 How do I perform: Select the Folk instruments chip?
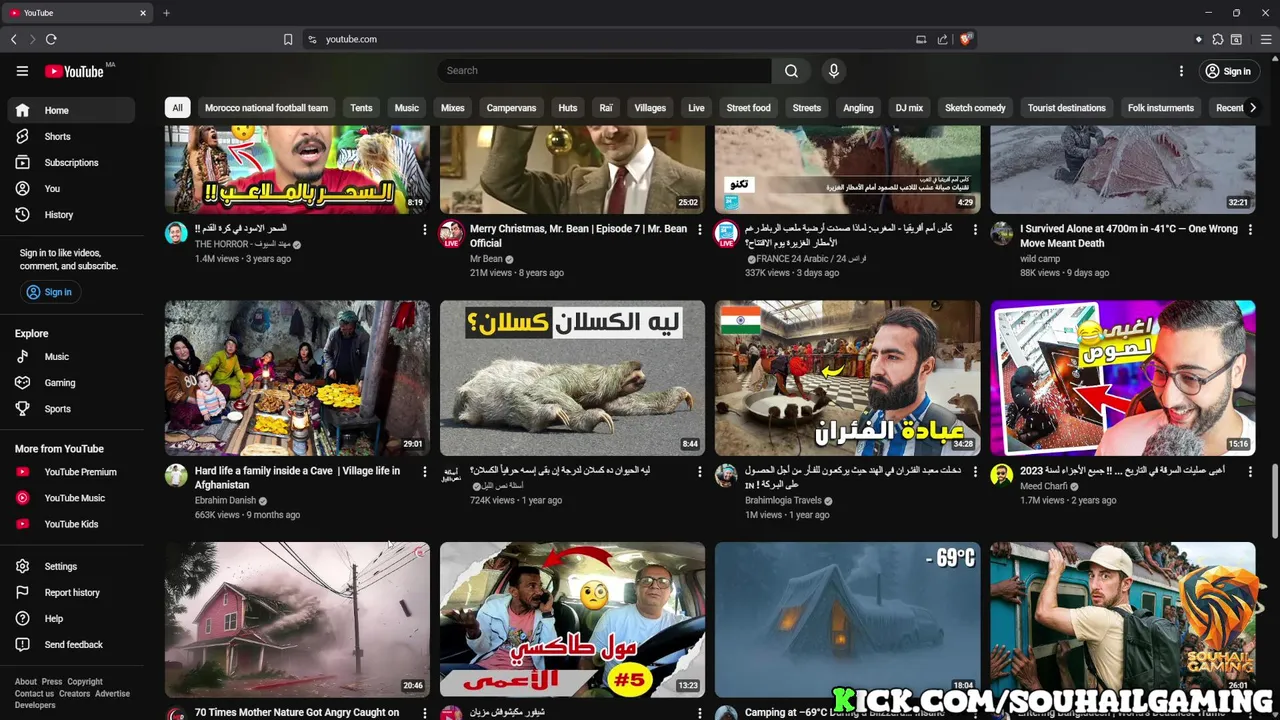coord(1160,108)
